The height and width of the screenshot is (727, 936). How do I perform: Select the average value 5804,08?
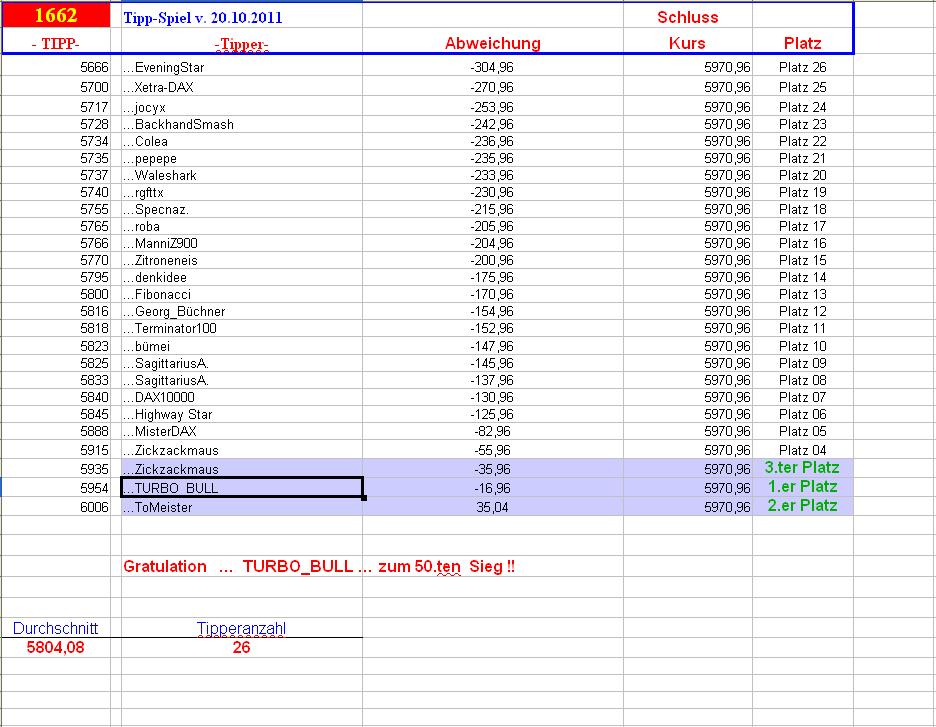point(56,647)
